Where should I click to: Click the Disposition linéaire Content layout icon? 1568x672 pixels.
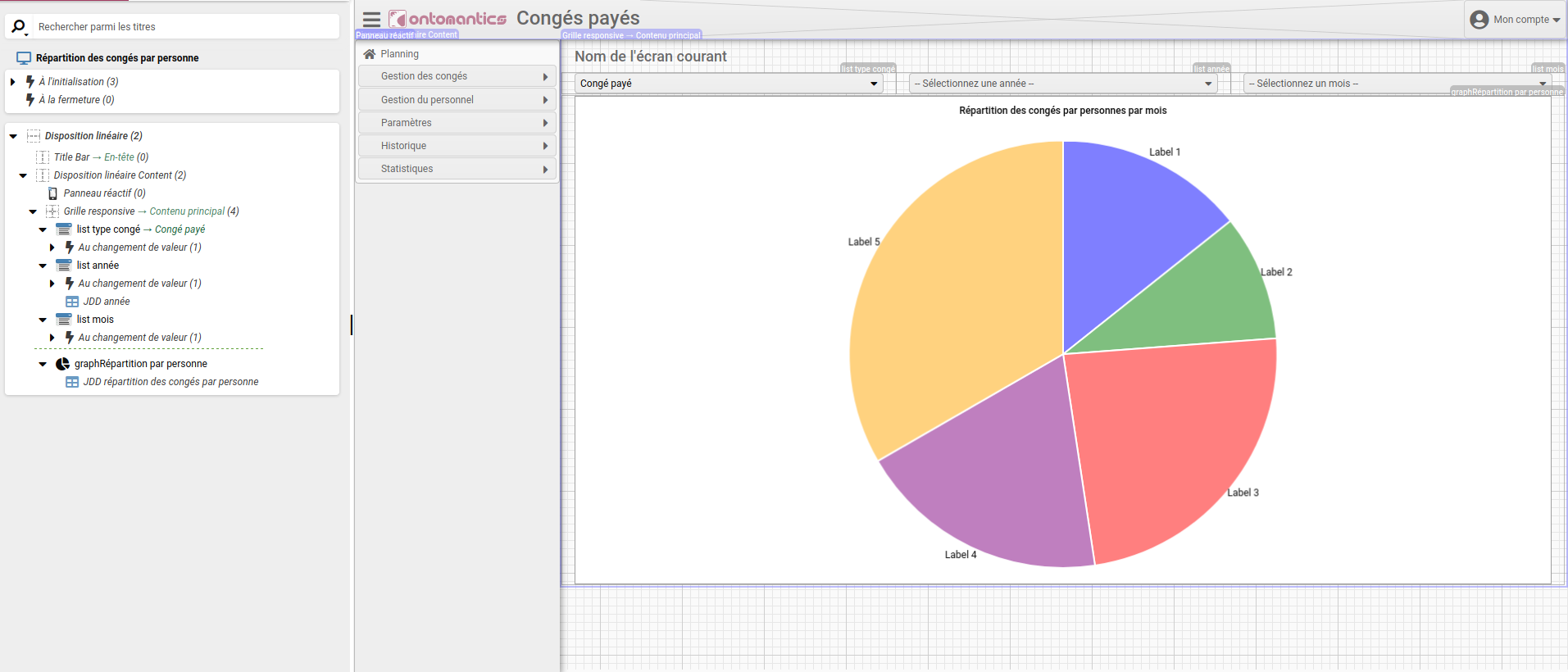tap(43, 175)
